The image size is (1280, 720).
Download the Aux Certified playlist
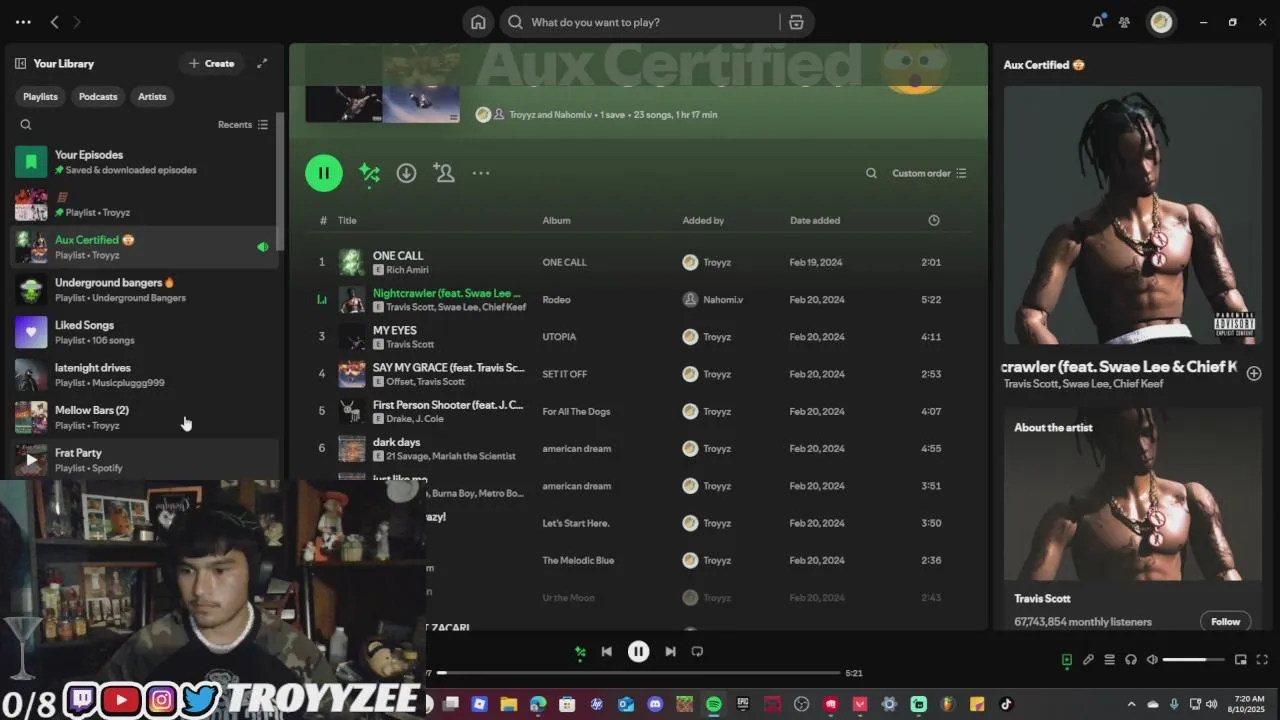tap(406, 173)
